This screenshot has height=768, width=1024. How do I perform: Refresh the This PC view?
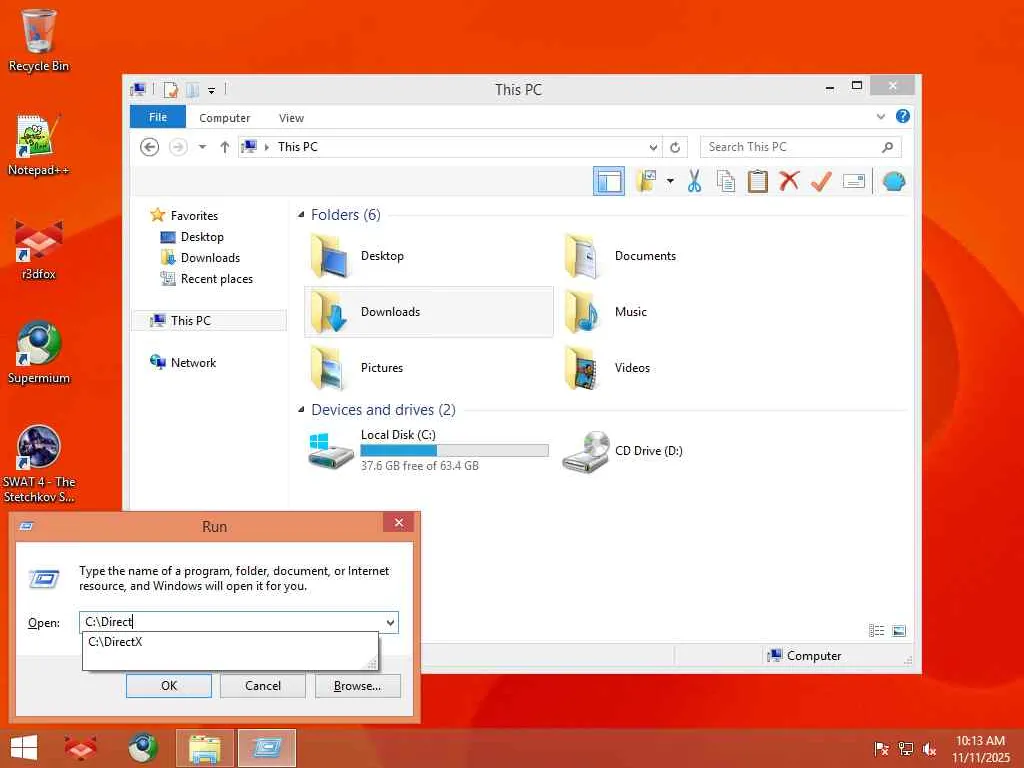click(675, 147)
